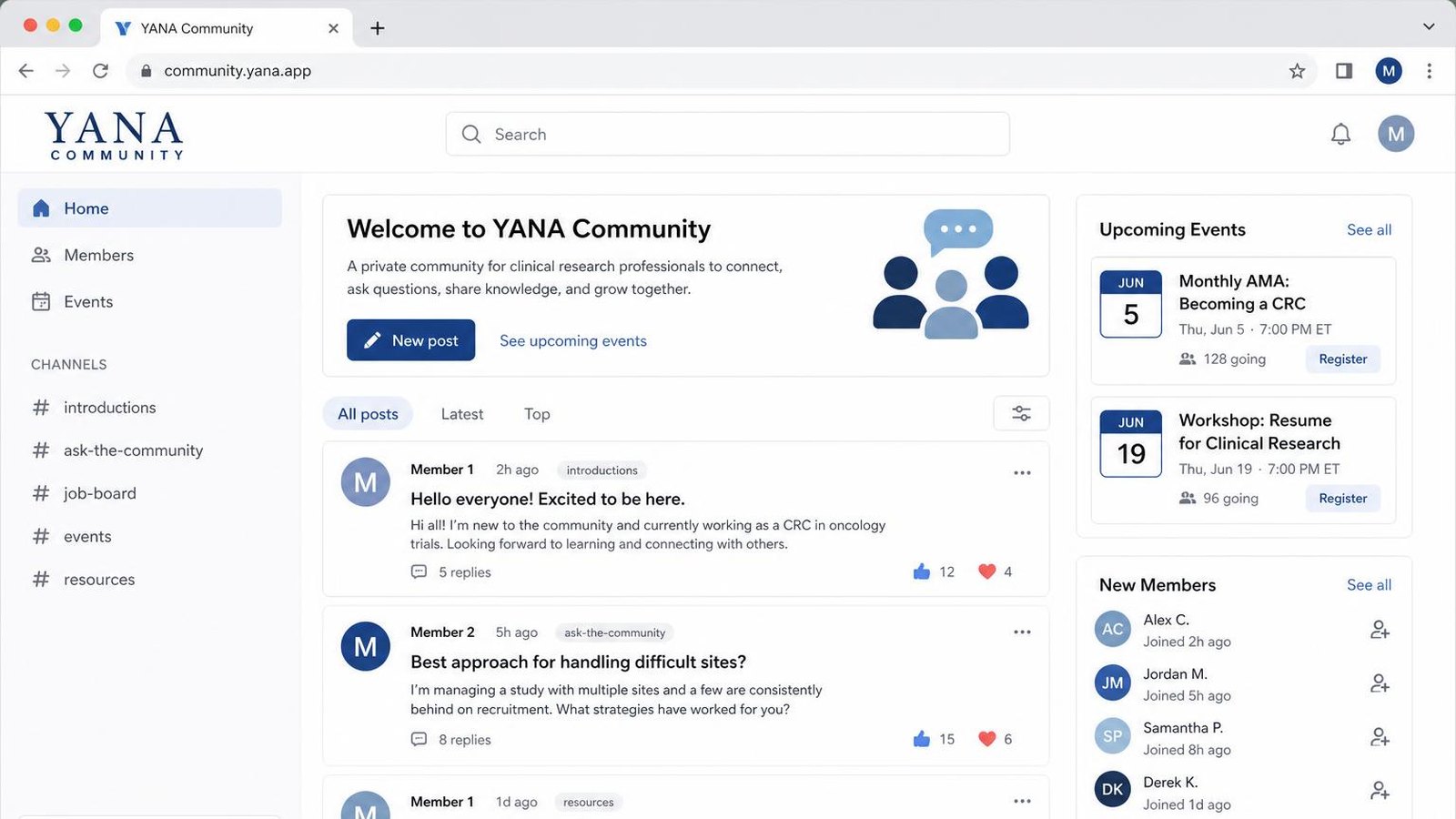This screenshot has height=819, width=1456.
Task: Follow Derek K. with add-member icon
Action: (1380, 790)
